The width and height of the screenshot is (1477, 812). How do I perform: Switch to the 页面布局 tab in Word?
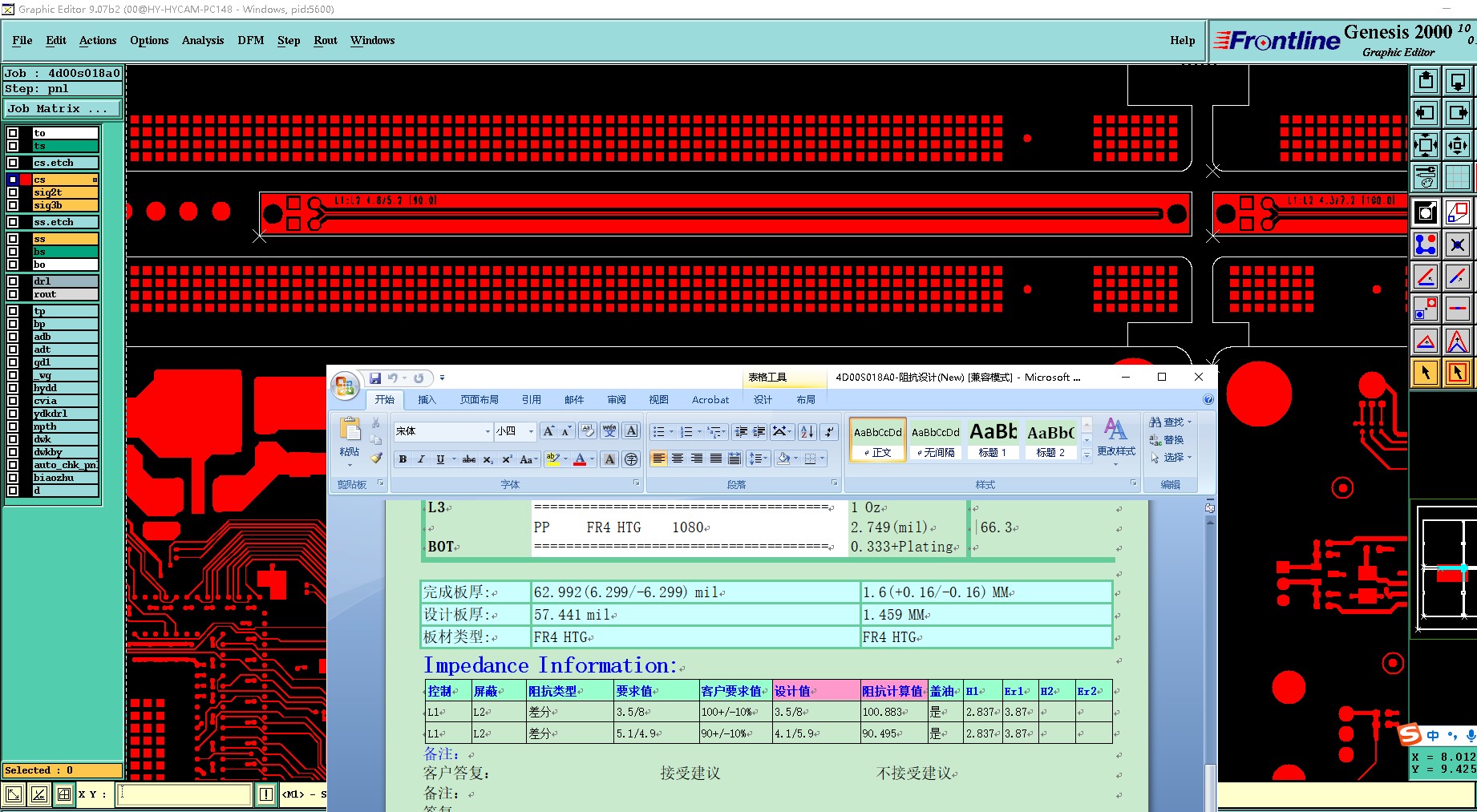479,399
